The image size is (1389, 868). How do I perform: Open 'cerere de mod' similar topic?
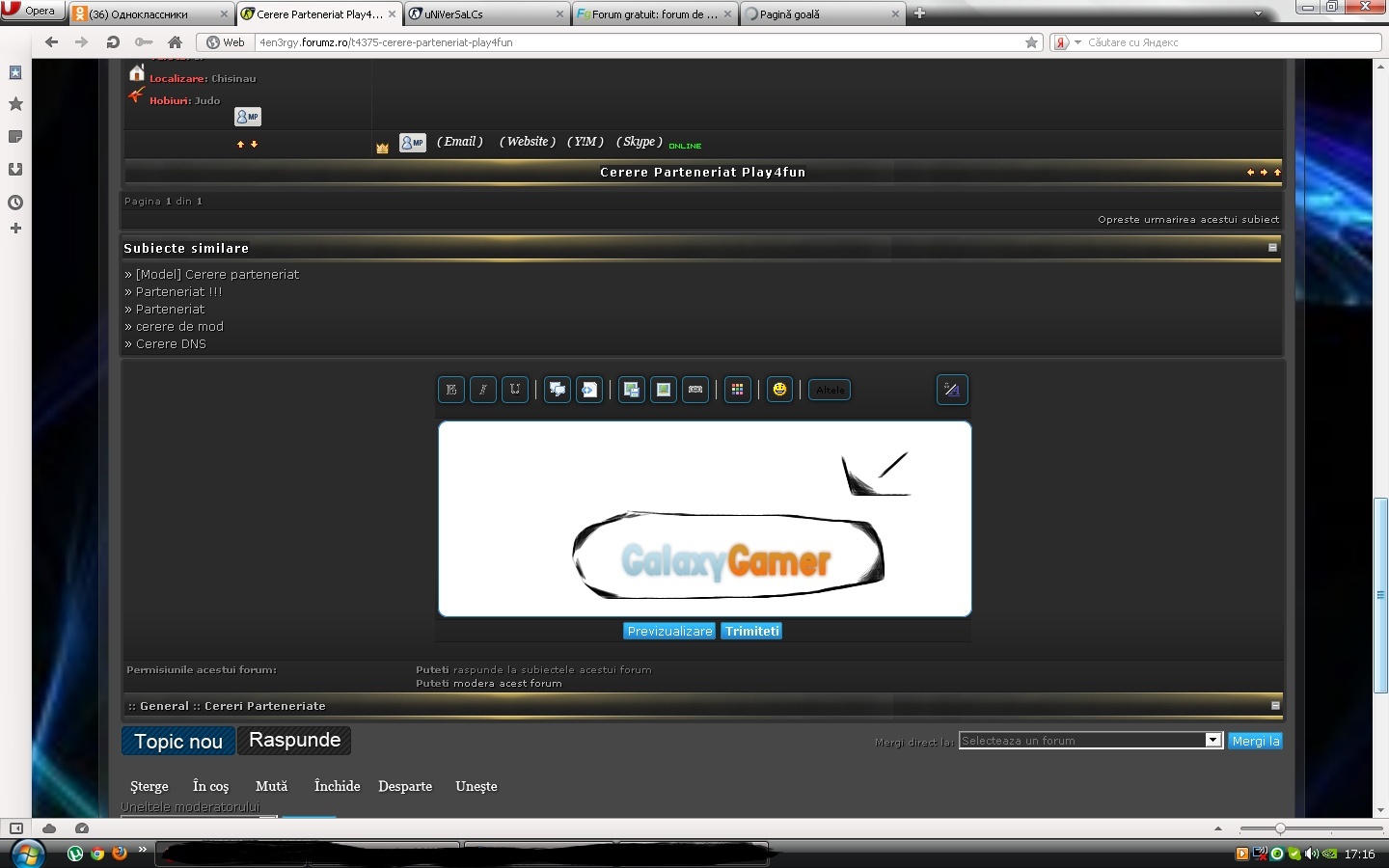point(179,327)
